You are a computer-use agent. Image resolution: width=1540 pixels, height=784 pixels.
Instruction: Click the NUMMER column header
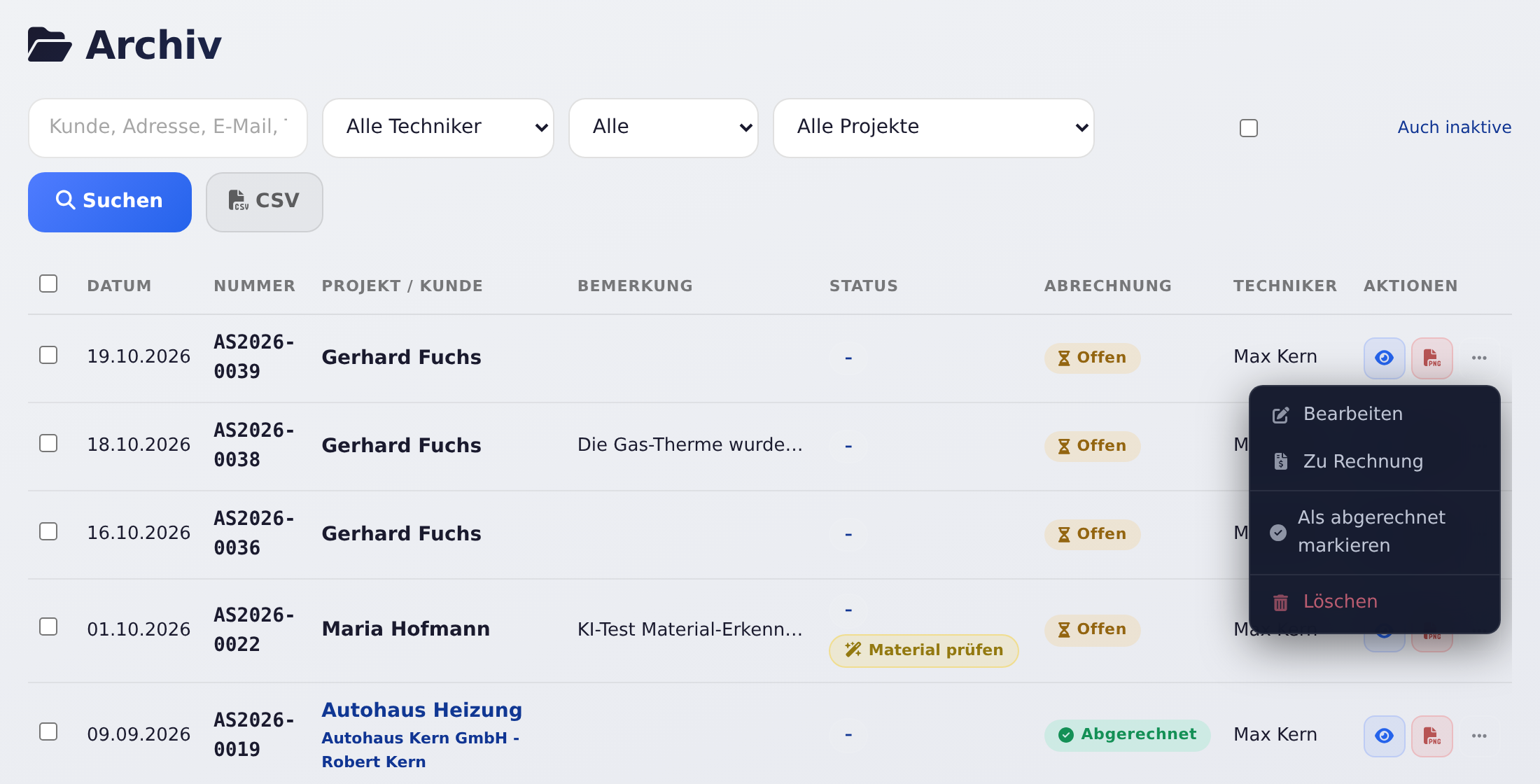coord(255,286)
